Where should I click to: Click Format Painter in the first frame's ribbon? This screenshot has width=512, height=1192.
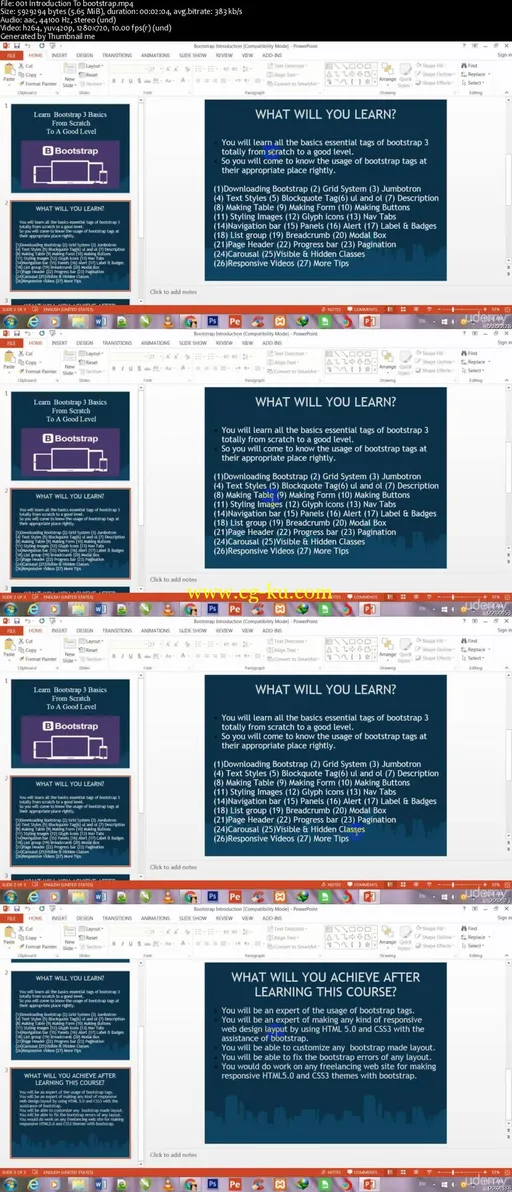click(37, 84)
